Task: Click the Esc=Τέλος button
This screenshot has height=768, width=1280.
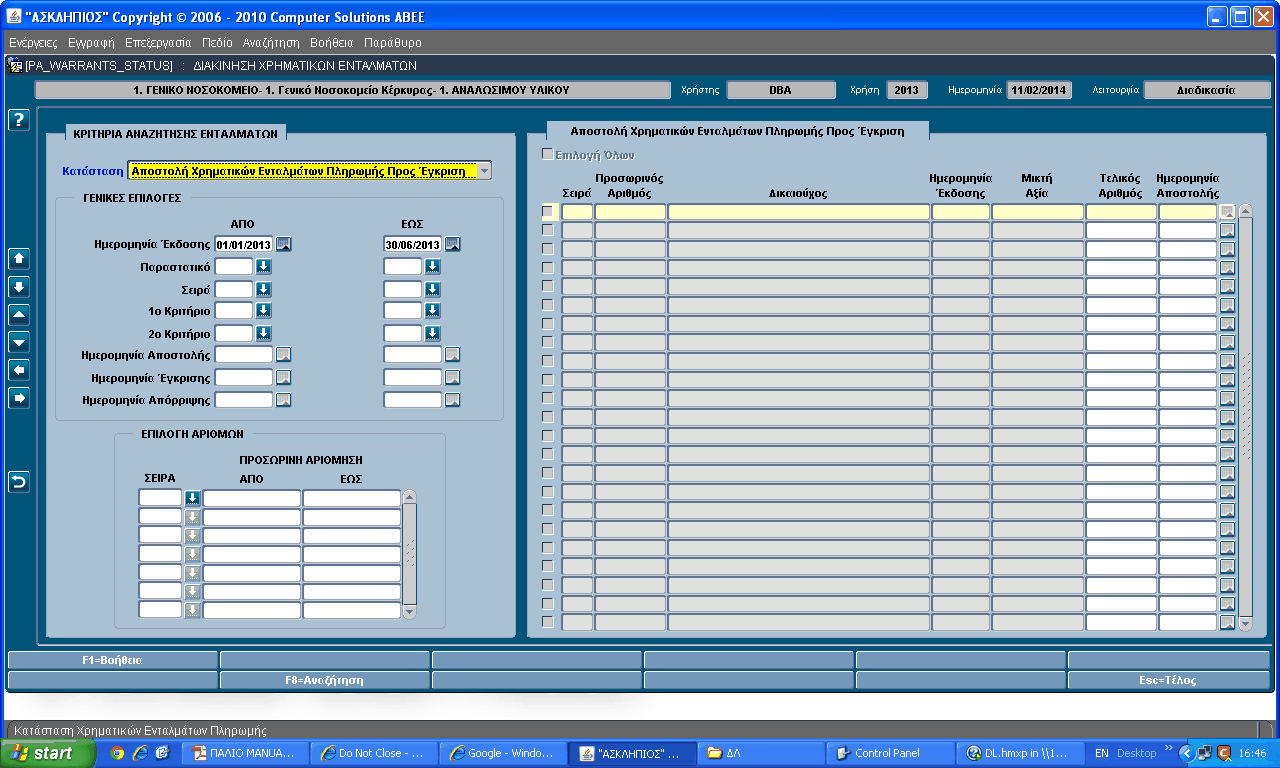Action: [1169, 680]
